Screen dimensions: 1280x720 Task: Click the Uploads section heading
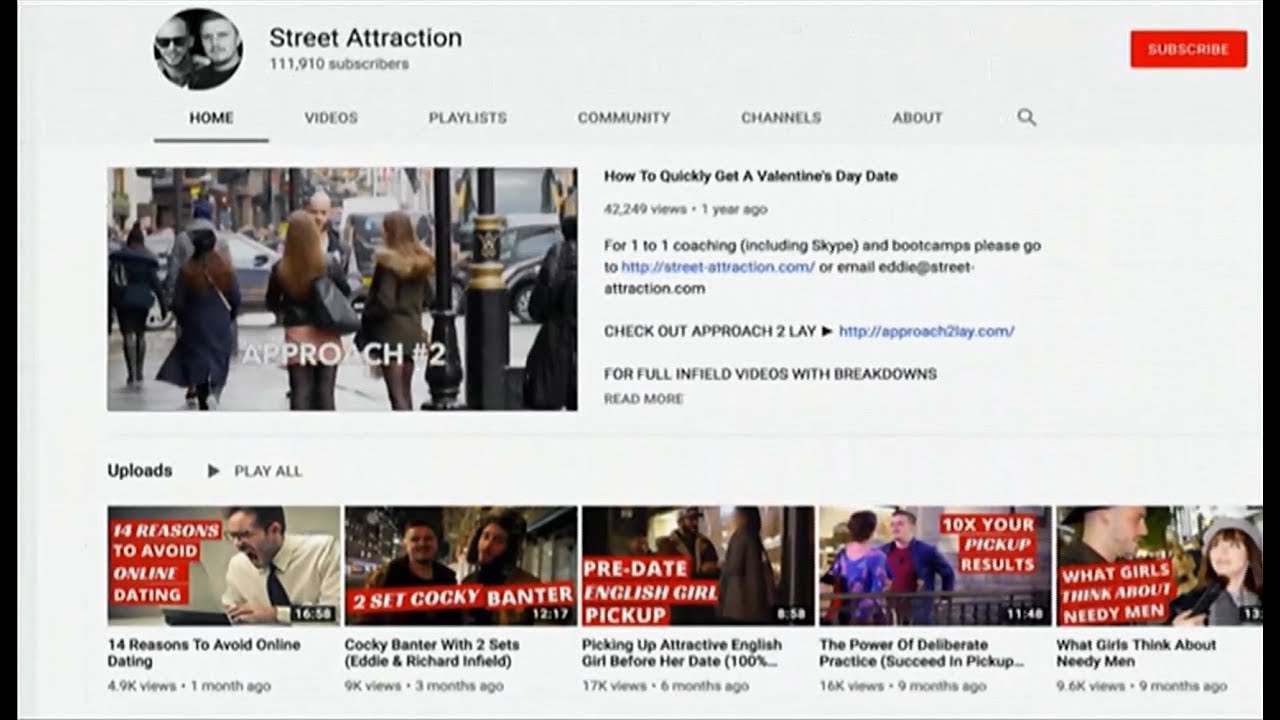tap(140, 470)
